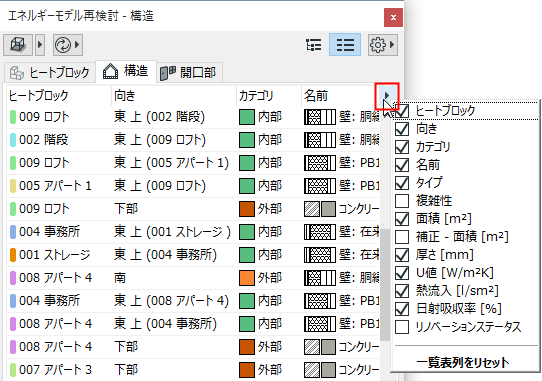542x381 pixels.
Task: Click wall hatch icon in 005 アパート 1 row
Action: [320, 186]
